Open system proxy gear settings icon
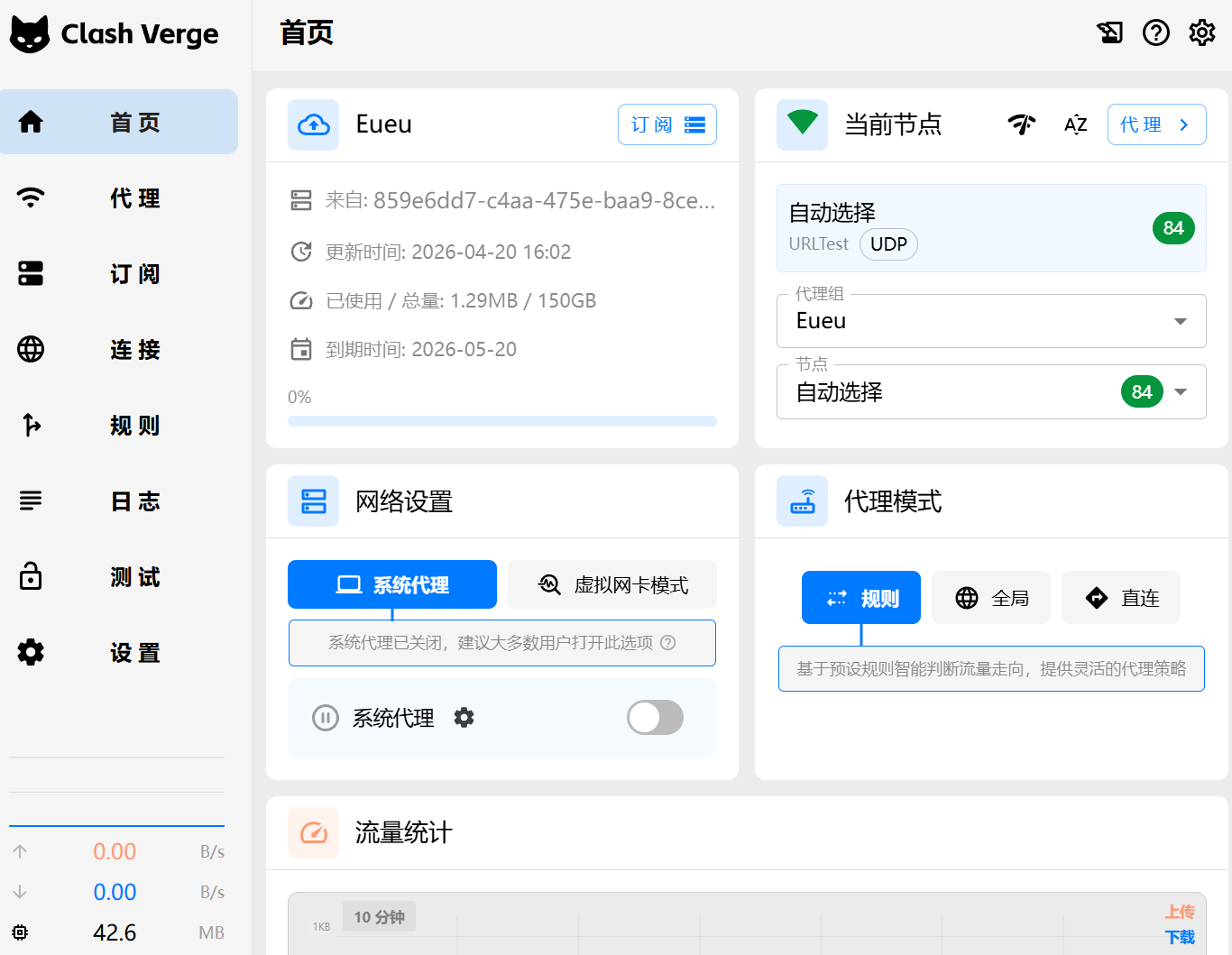1232x955 pixels. [x=464, y=718]
